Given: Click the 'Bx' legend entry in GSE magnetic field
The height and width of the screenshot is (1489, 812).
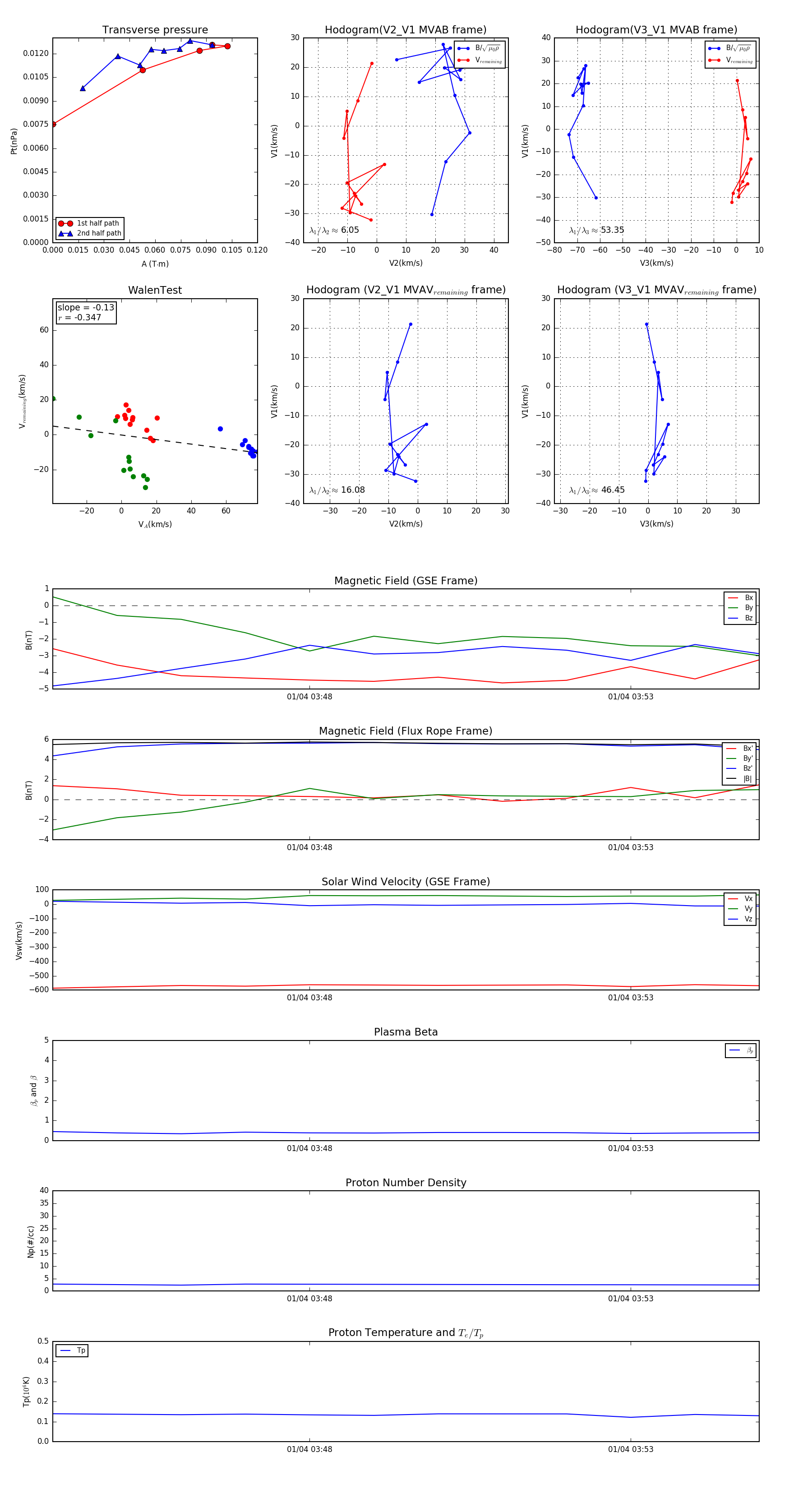Looking at the screenshot, I should click(x=740, y=598).
